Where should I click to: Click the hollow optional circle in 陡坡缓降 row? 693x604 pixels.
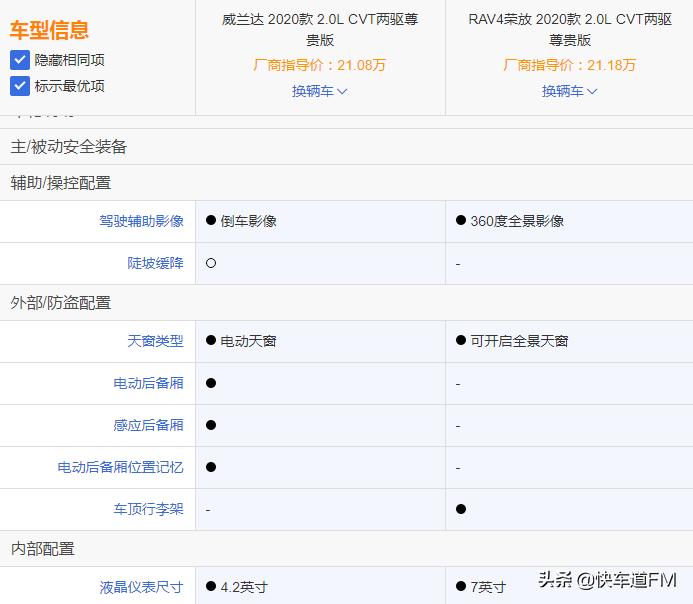[x=211, y=263]
